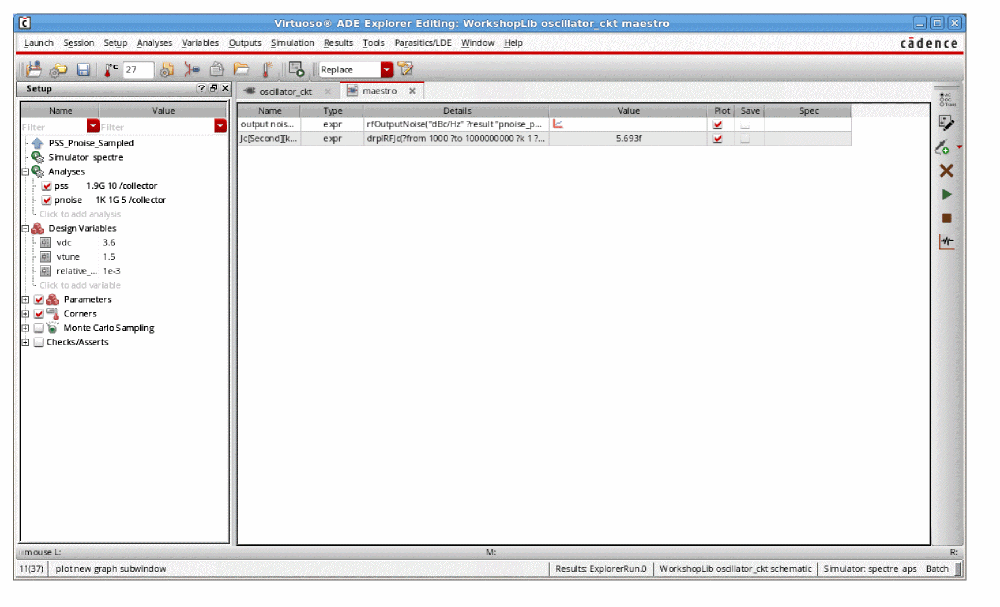
Task: Select the Simulator spectre tree row
Action: [x=85, y=157]
